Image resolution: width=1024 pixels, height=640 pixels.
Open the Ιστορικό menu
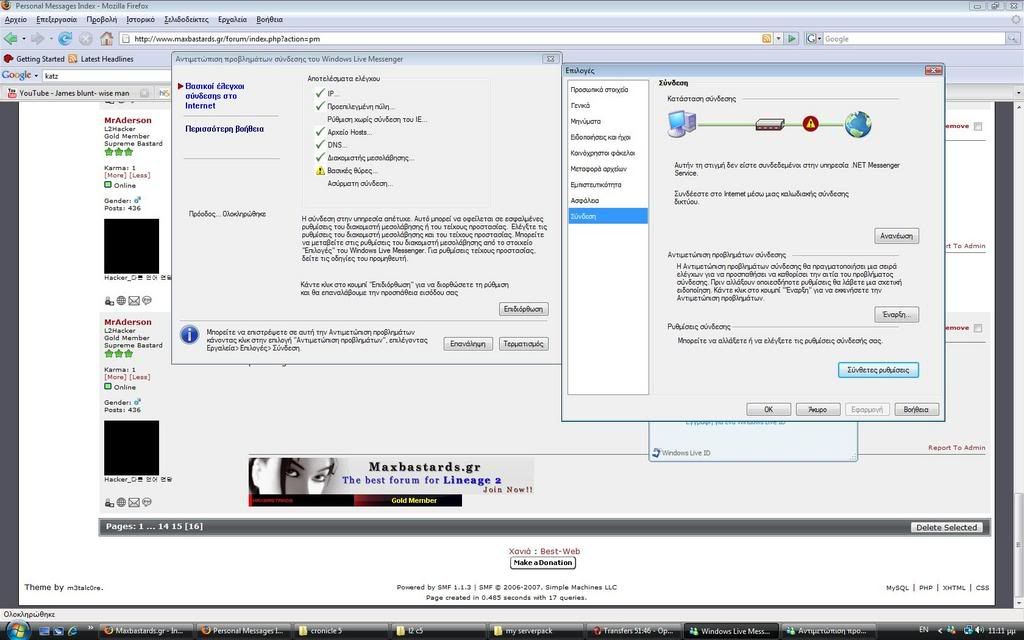click(x=140, y=20)
